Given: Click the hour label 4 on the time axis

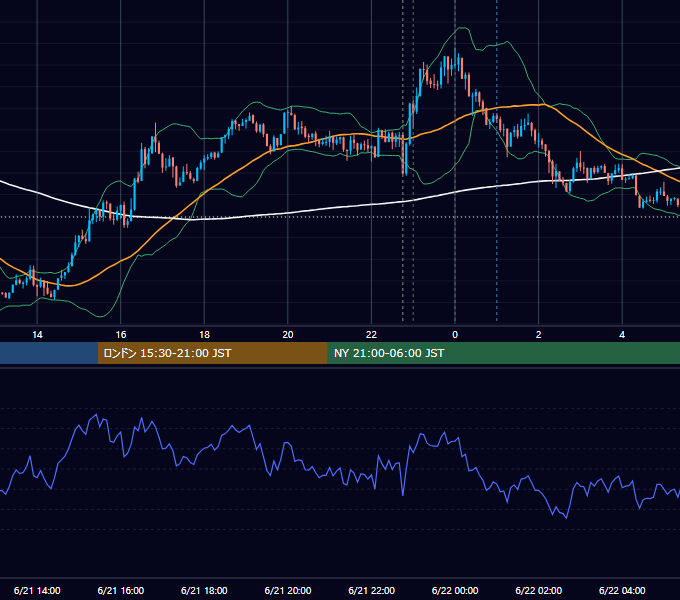Looking at the screenshot, I should (x=622, y=335).
